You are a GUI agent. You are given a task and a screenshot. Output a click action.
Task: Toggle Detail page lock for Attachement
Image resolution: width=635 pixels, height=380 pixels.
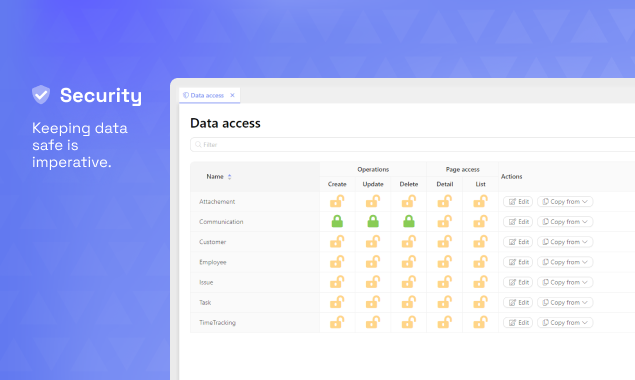[x=445, y=201]
